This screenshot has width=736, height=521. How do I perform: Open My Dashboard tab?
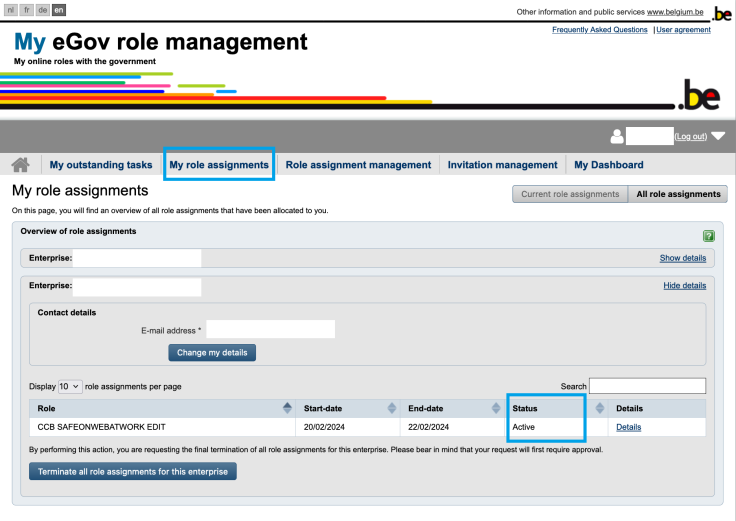click(x=609, y=165)
